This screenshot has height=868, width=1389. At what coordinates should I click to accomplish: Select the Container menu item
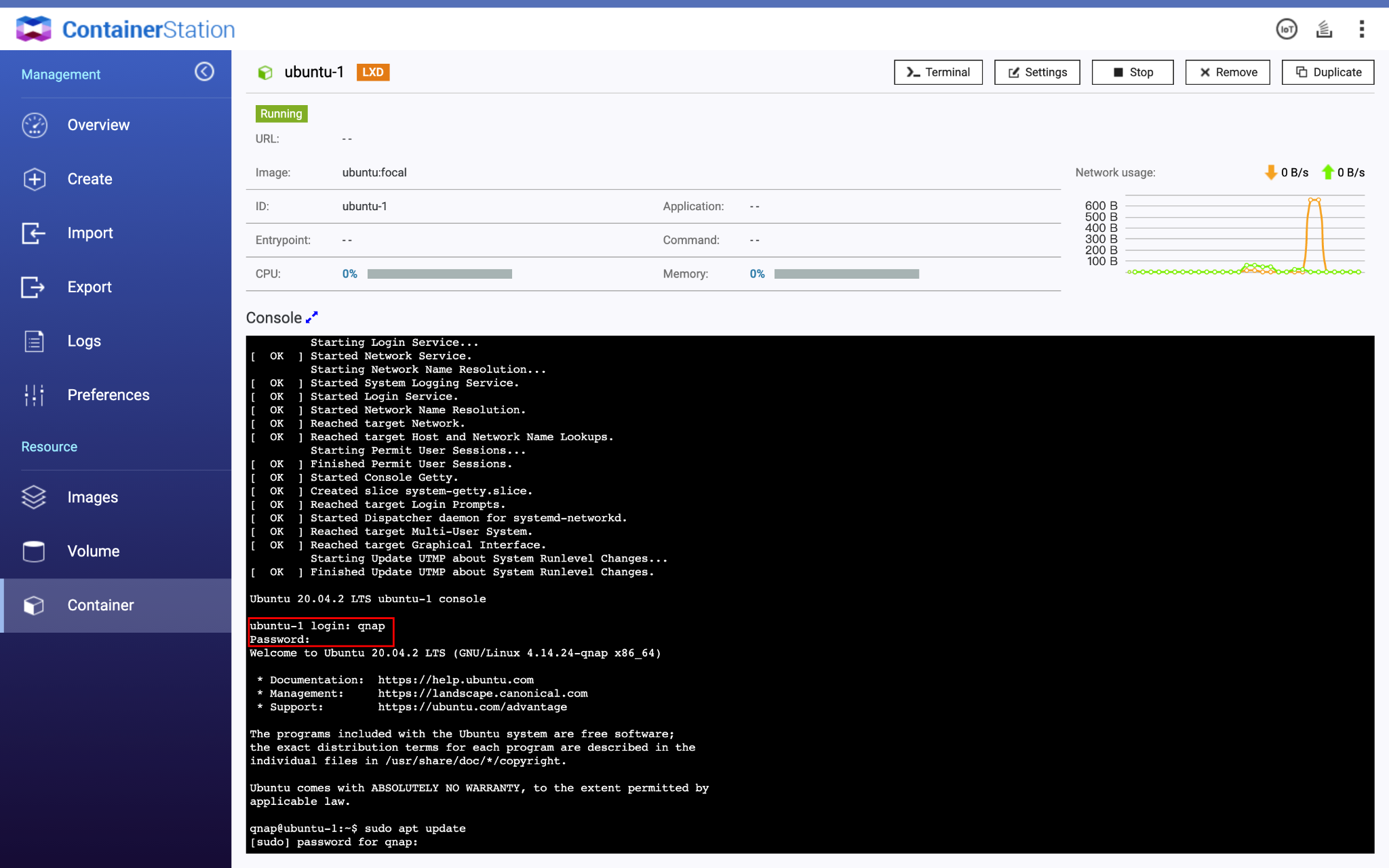click(100, 605)
